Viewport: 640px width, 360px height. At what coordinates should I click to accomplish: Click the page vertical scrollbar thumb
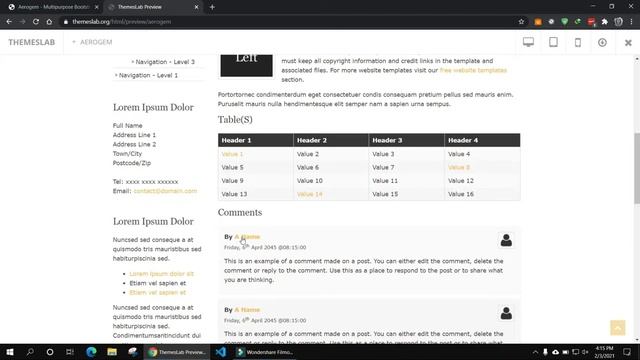pyautogui.click(x=637, y=168)
